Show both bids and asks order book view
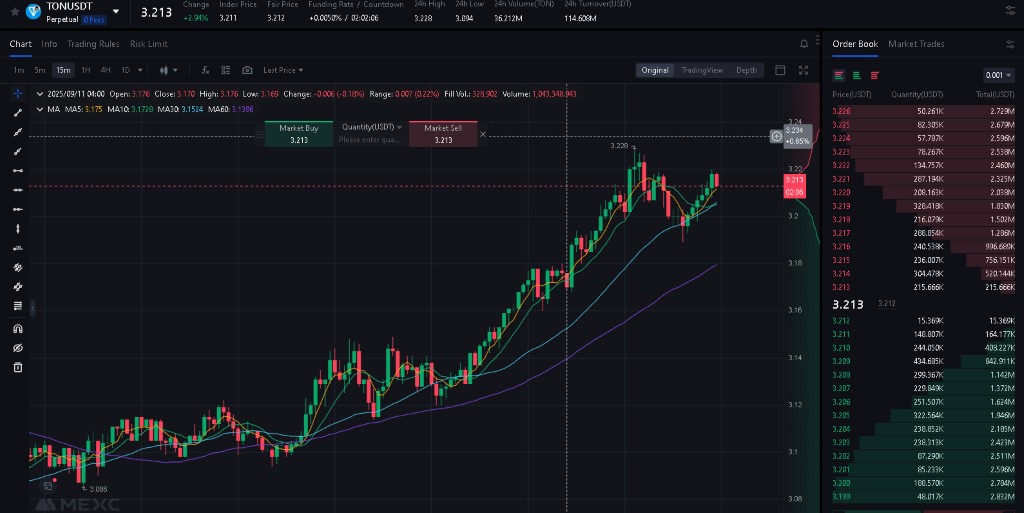The width and height of the screenshot is (1024, 513). click(839, 75)
